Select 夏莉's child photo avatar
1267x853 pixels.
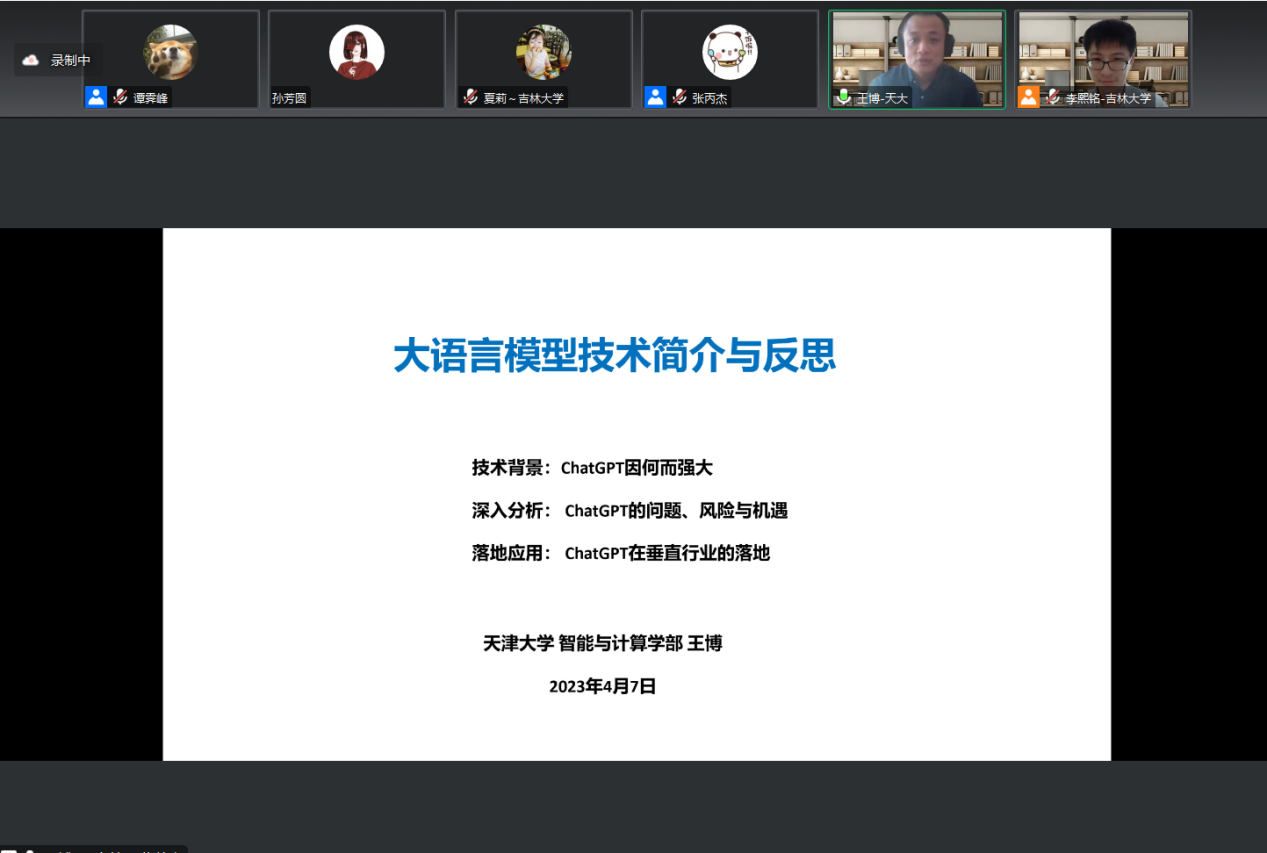[543, 52]
